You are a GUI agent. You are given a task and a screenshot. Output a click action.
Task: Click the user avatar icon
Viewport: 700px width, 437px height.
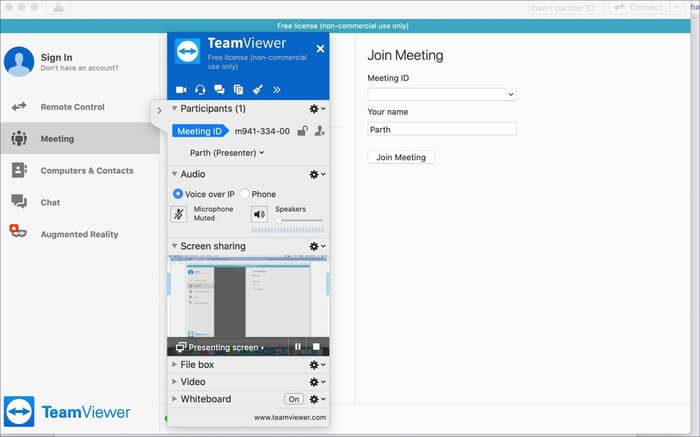pos(19,62)
